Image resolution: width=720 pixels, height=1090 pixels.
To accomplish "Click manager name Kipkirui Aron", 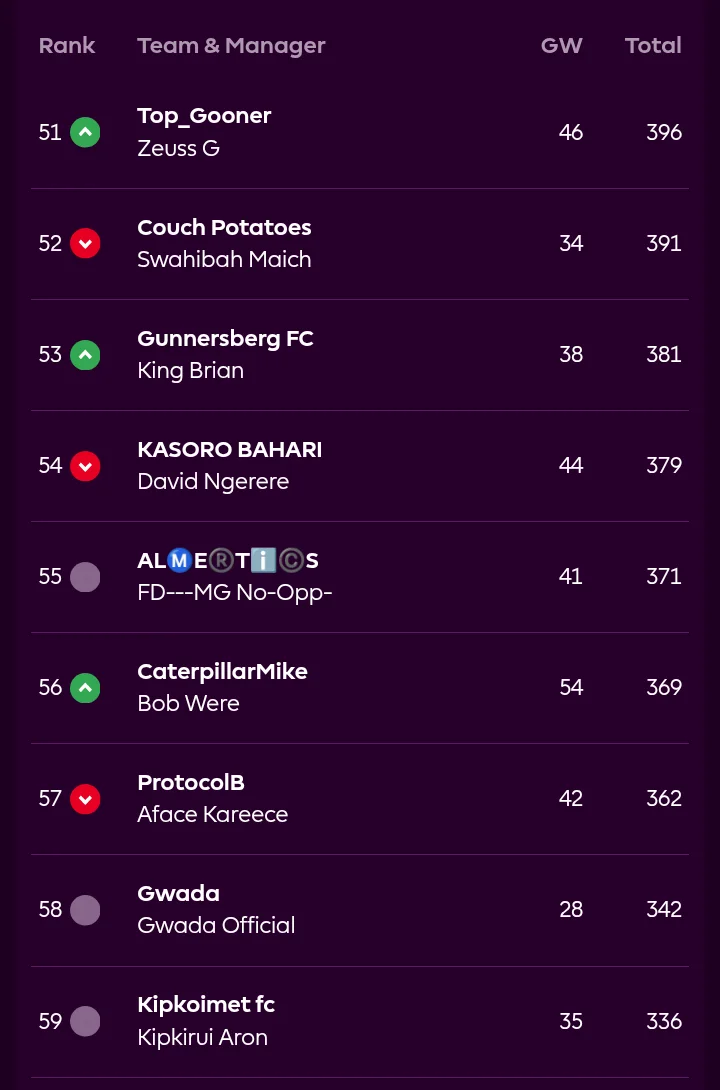I will [x=202, y=1037].
